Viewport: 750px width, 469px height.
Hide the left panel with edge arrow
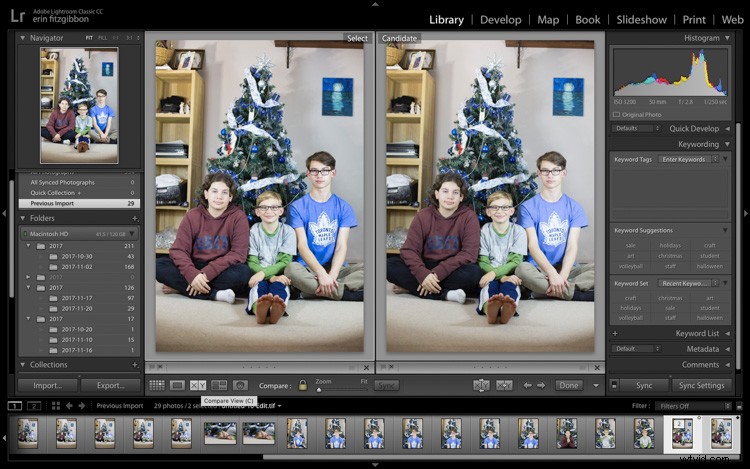4,214
